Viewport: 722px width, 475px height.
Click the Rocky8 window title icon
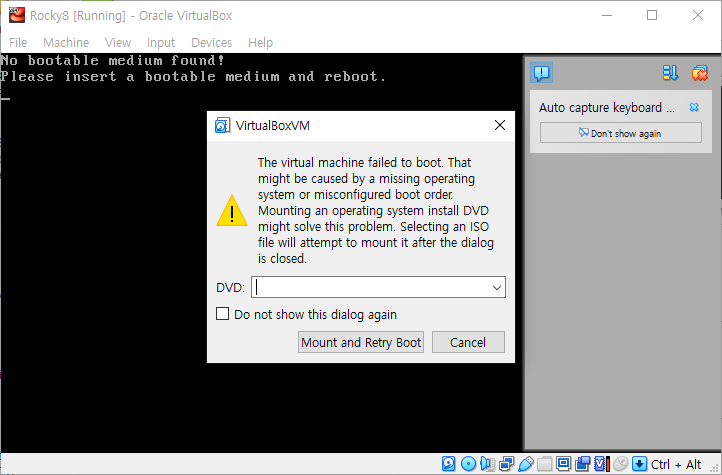coord(17,15)
